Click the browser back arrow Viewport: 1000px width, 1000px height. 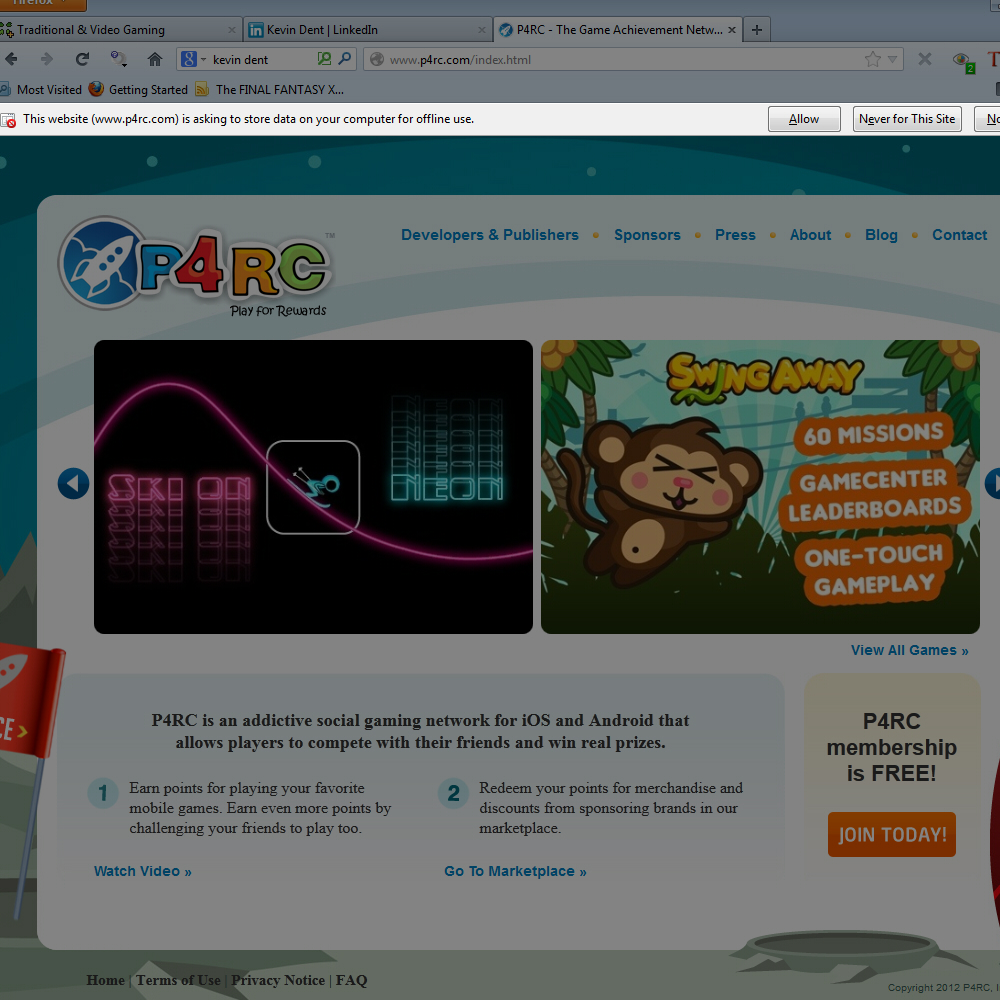[11, 59]
